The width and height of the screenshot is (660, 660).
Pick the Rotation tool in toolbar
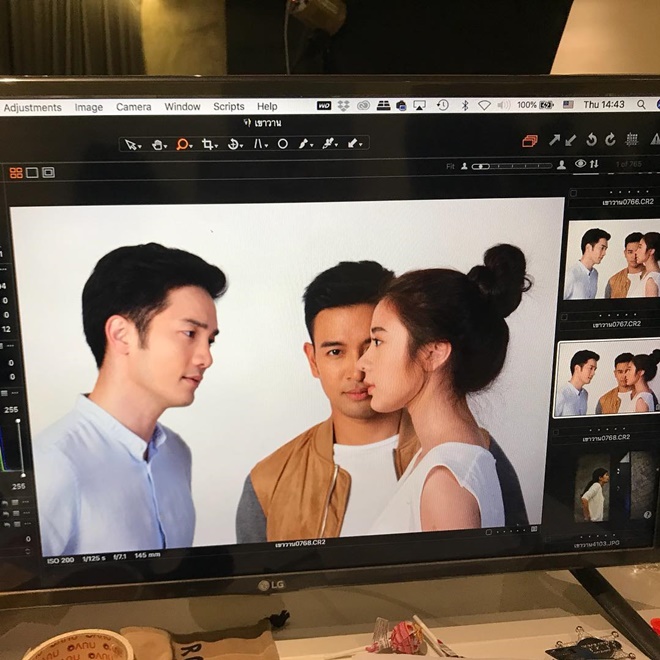[233, 144]
